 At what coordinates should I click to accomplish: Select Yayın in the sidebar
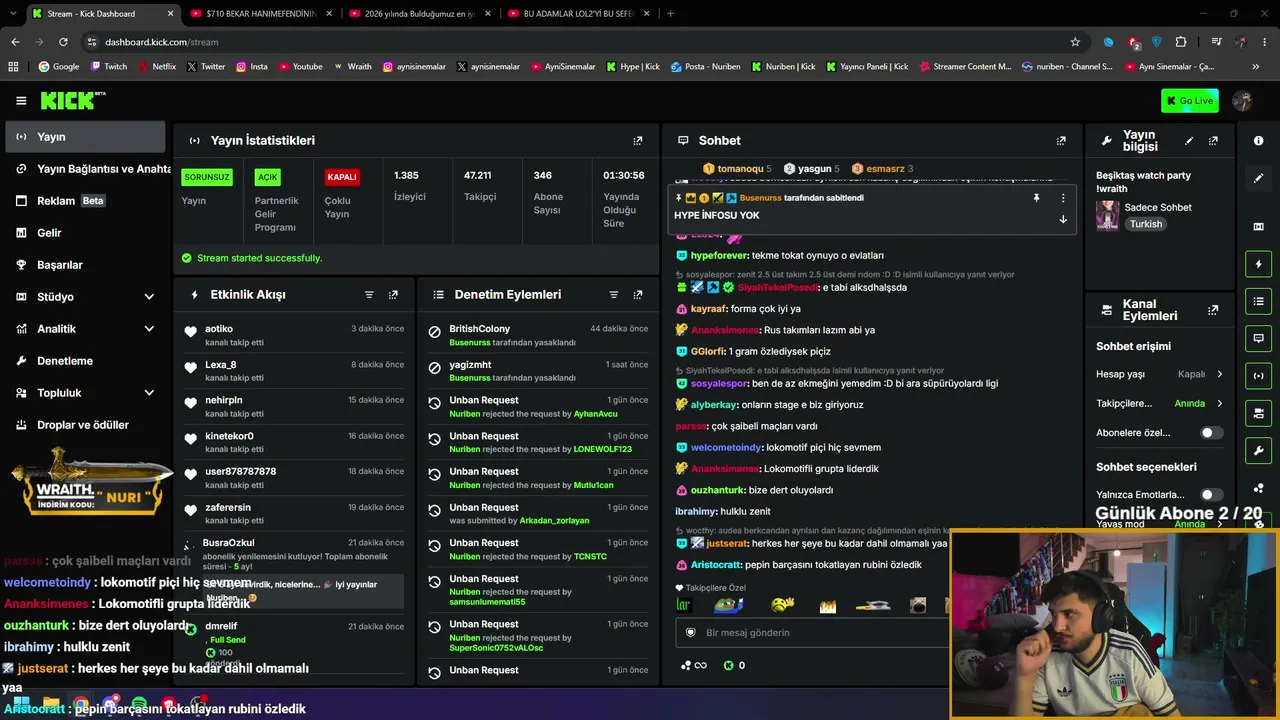pyautogui.click(x=85, y=137)
